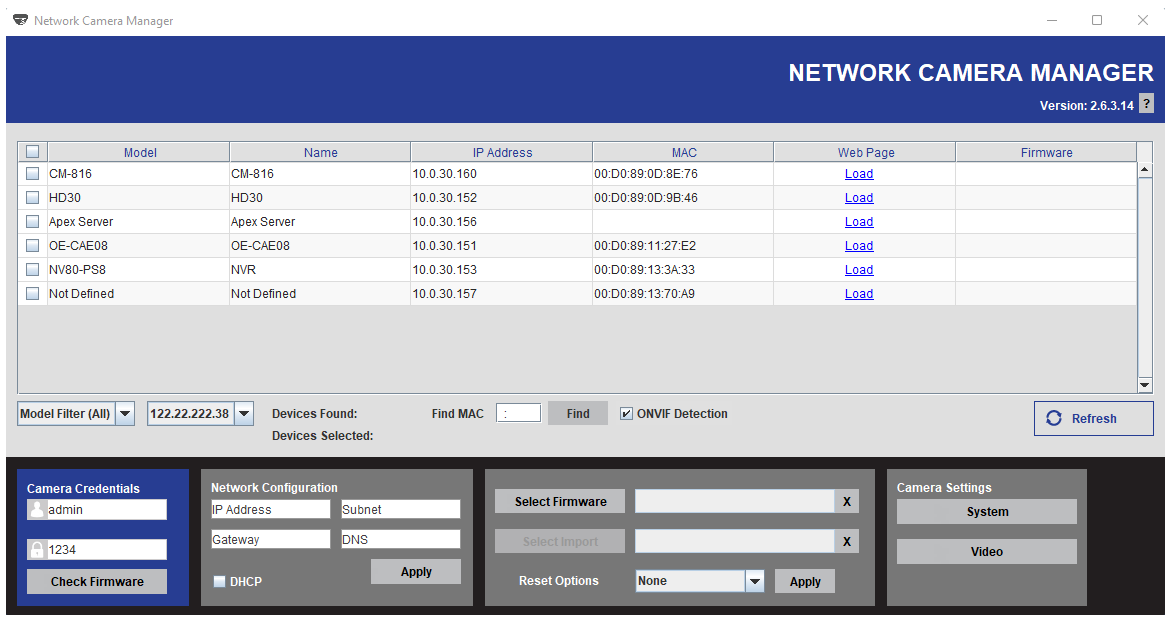
Task: Click the lock icon beside password field
Action: [x=37, y=549]
